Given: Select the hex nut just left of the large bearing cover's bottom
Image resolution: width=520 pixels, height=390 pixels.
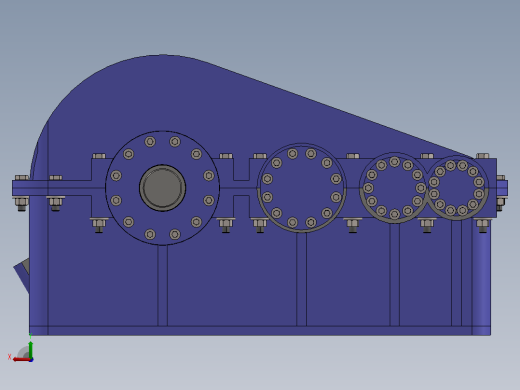Looking at the screenshot, I should (x=98, y=224).
